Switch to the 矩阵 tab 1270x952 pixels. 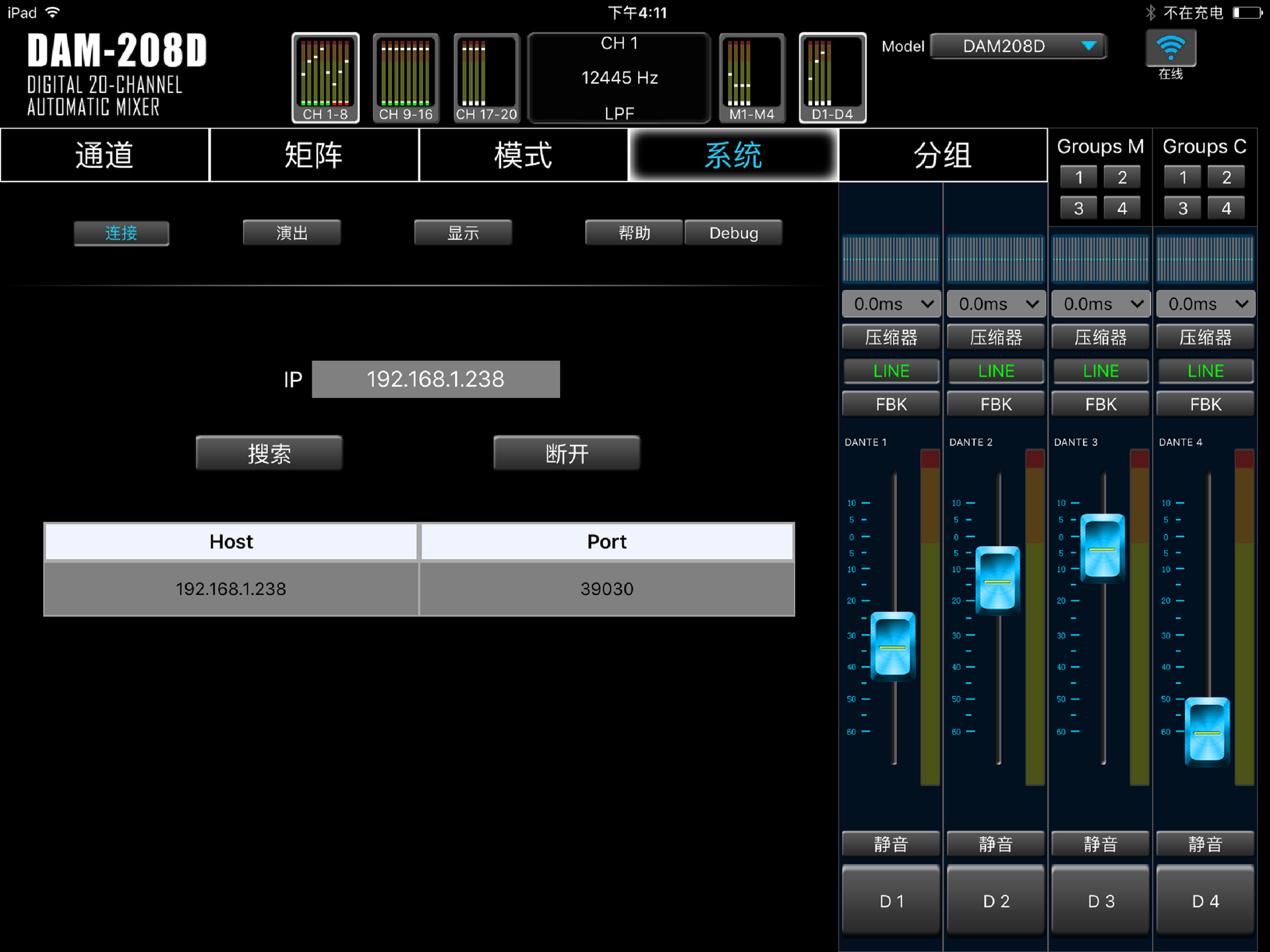pyautogui.click(x=314, y=155)
